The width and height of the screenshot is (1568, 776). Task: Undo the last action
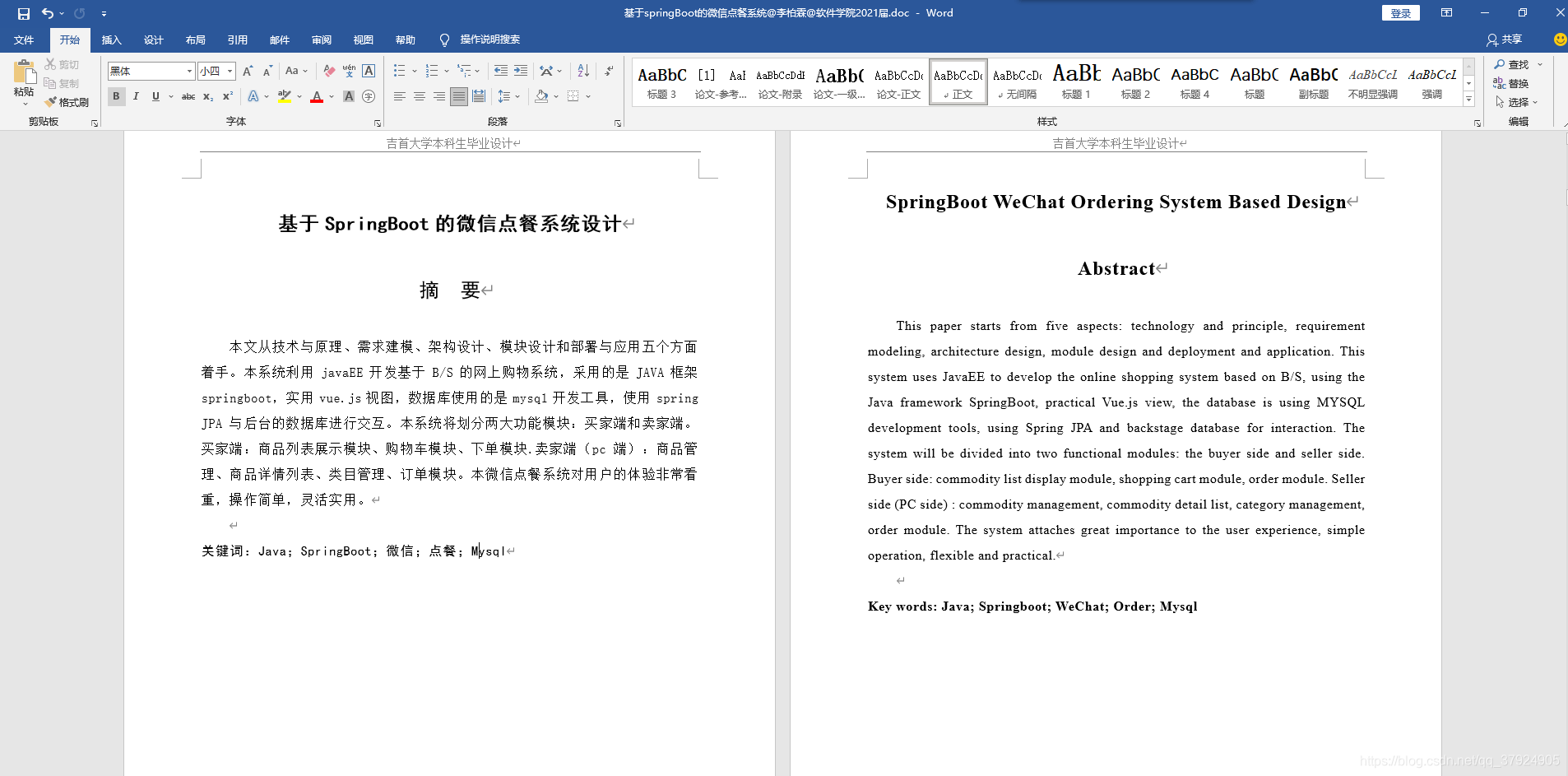[x=48, y=13]
